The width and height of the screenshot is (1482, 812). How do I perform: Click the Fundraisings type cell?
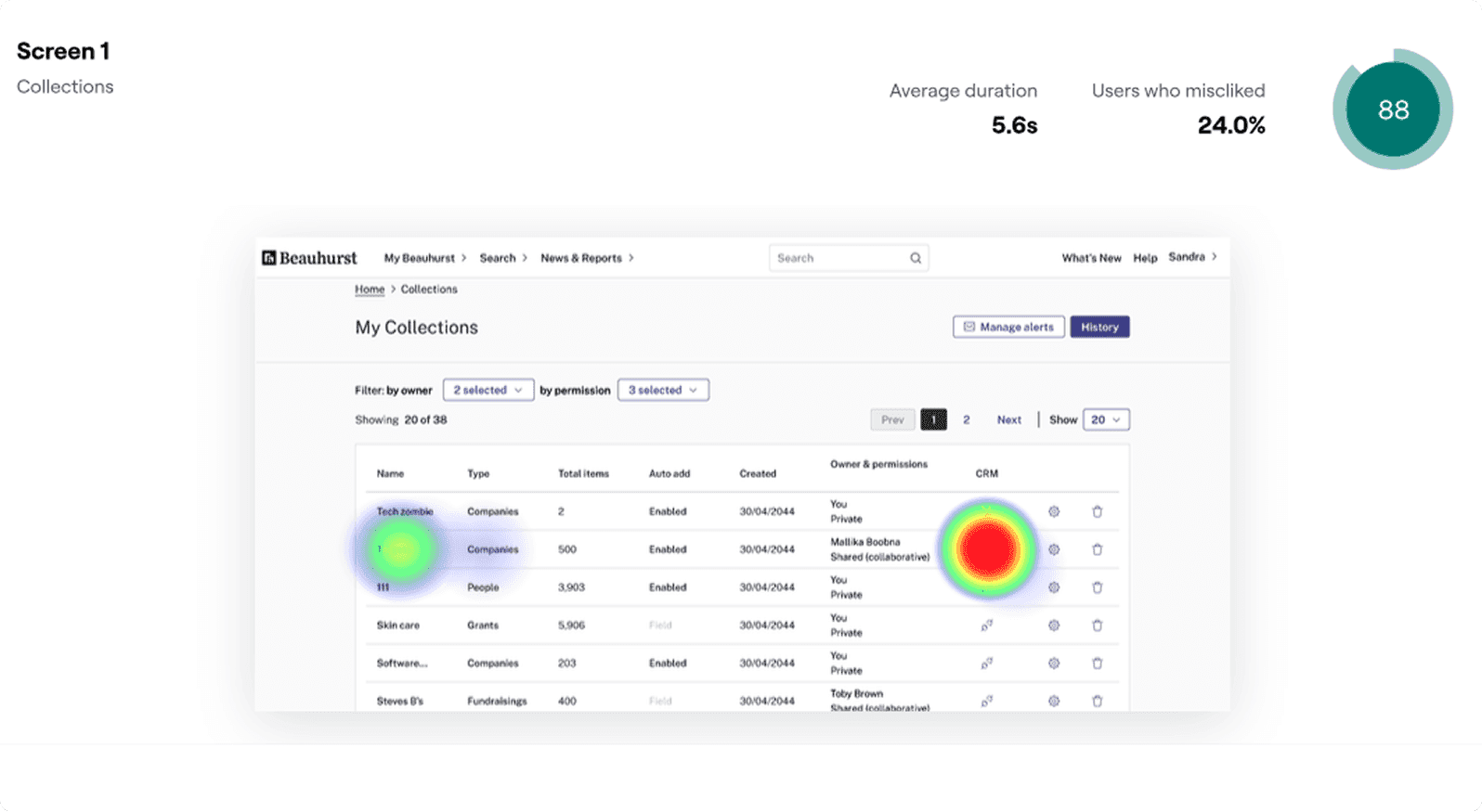497,702
